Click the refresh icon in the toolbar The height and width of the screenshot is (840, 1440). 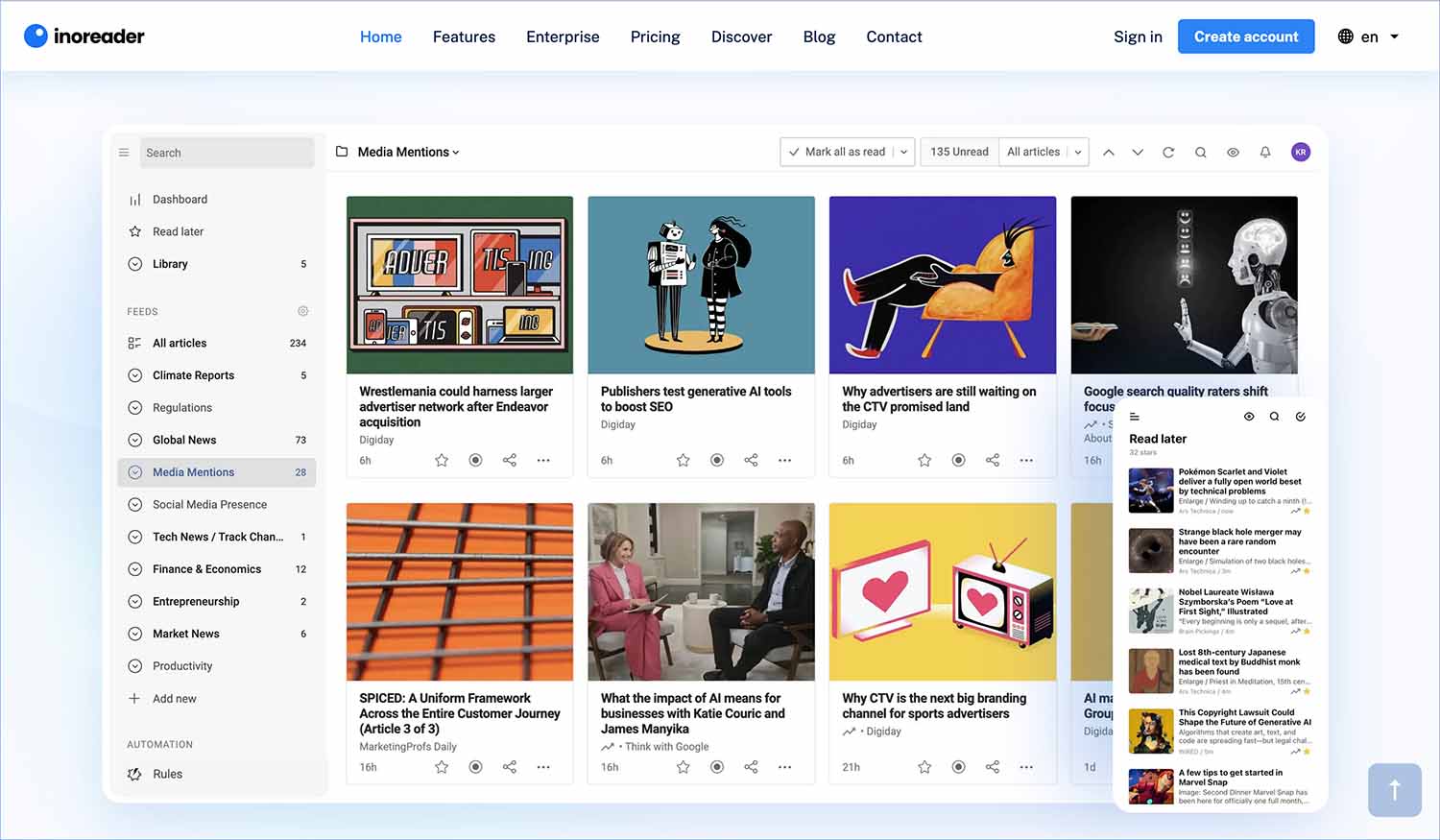tap(1168, 153)
